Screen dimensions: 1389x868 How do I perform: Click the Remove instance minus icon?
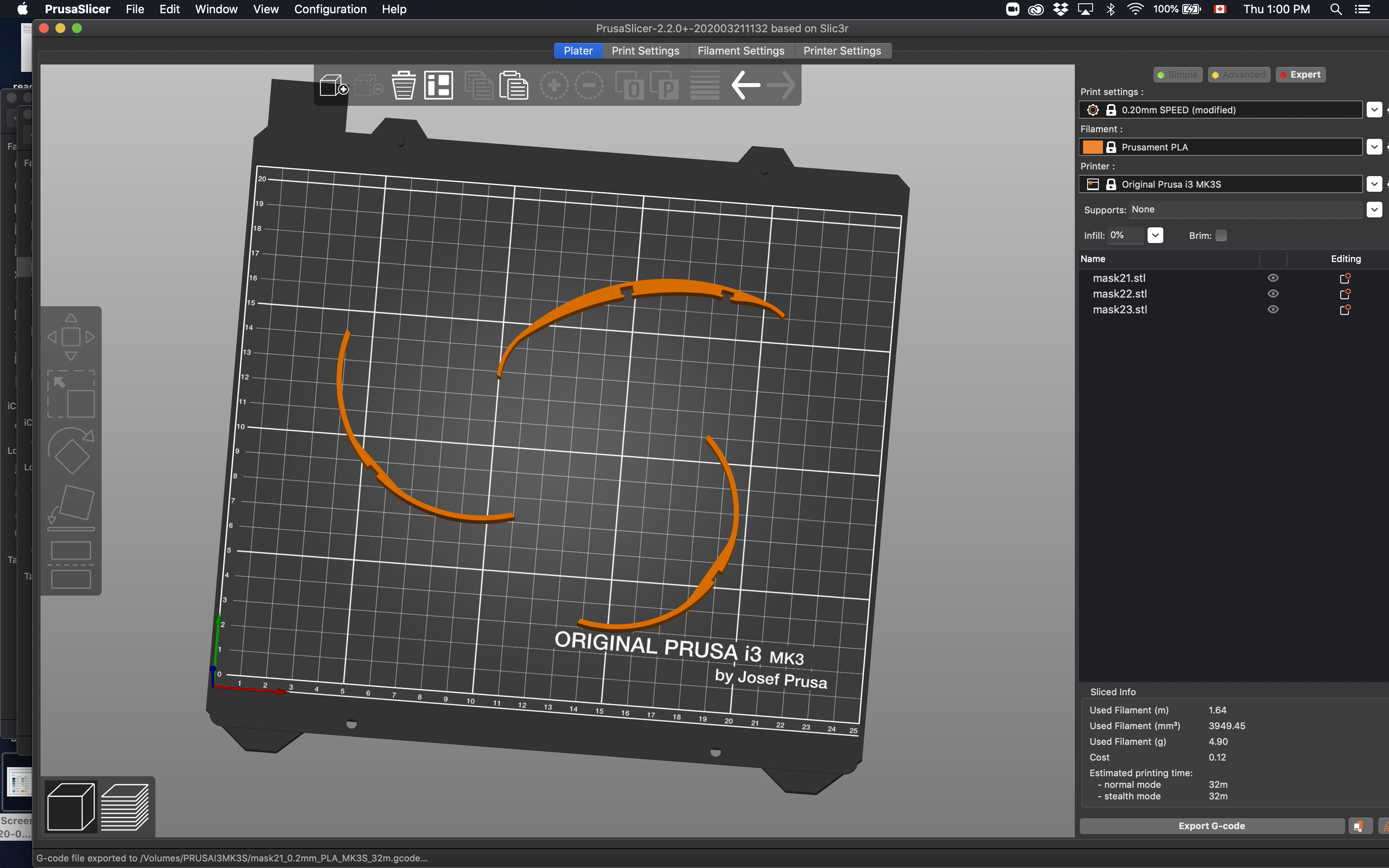coord(589,86)
